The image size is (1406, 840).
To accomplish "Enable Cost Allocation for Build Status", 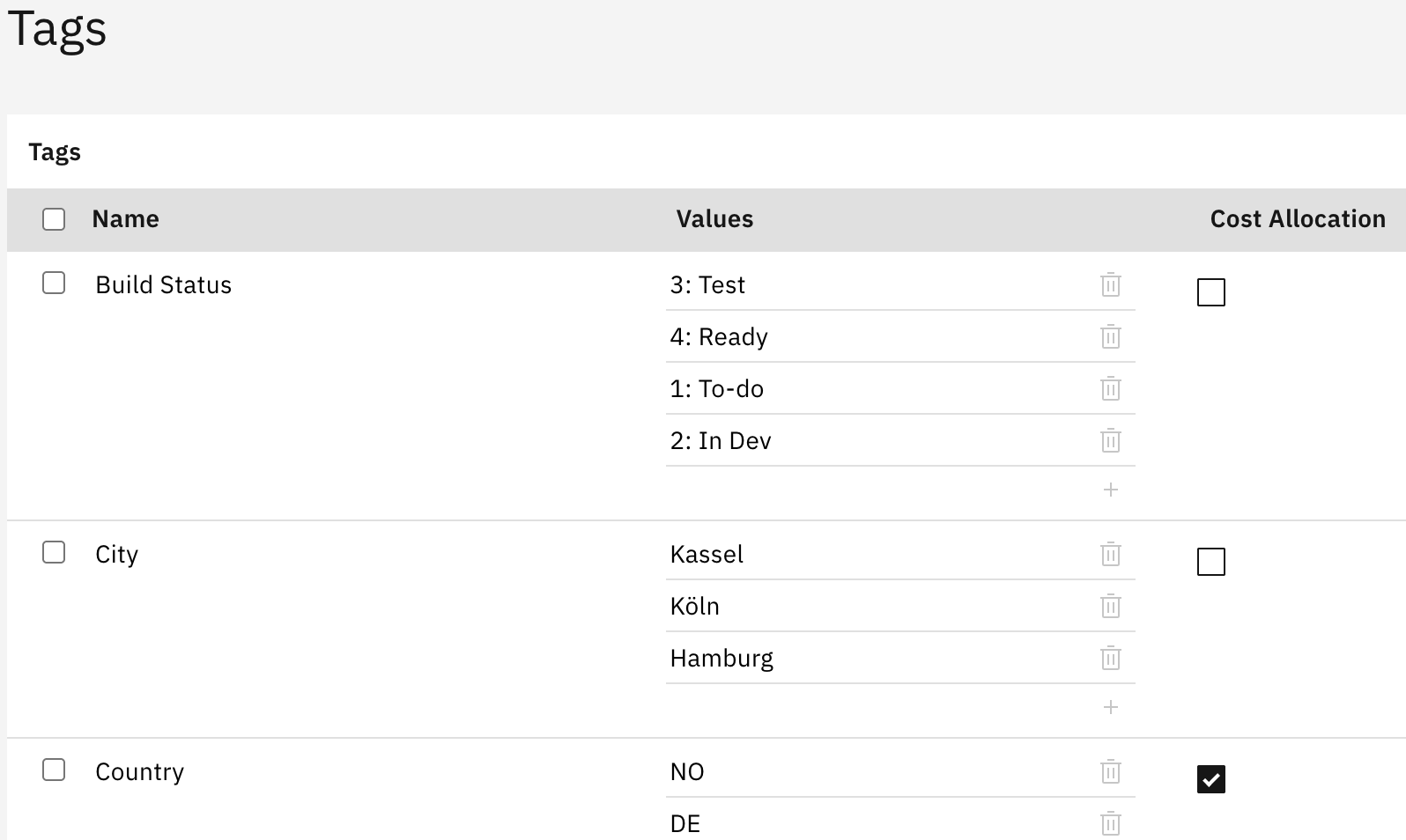I will [x=1211, y=292].
